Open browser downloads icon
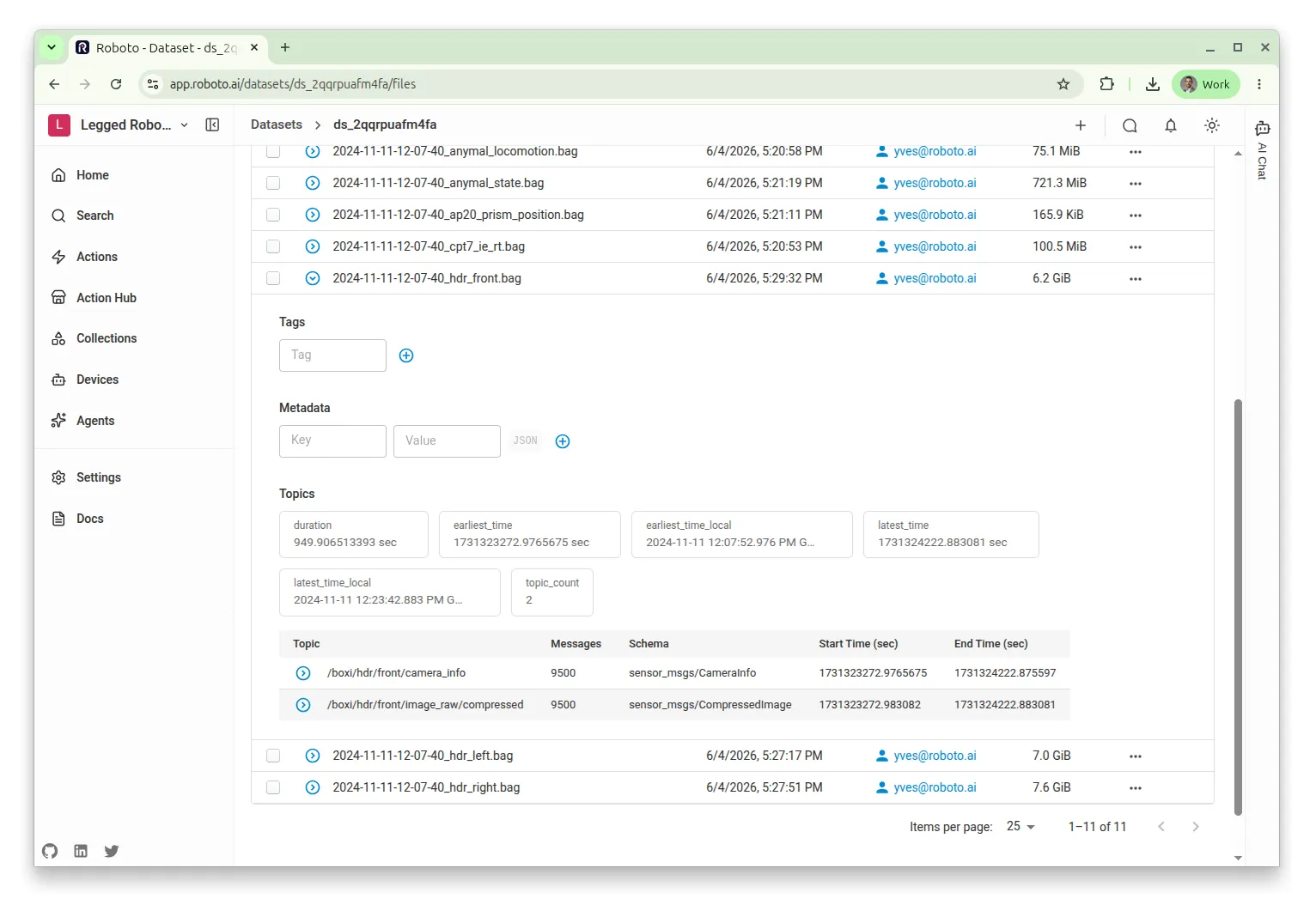Image resolution: width=1316 pixels, height=905 pixels. coord(1152,84)
